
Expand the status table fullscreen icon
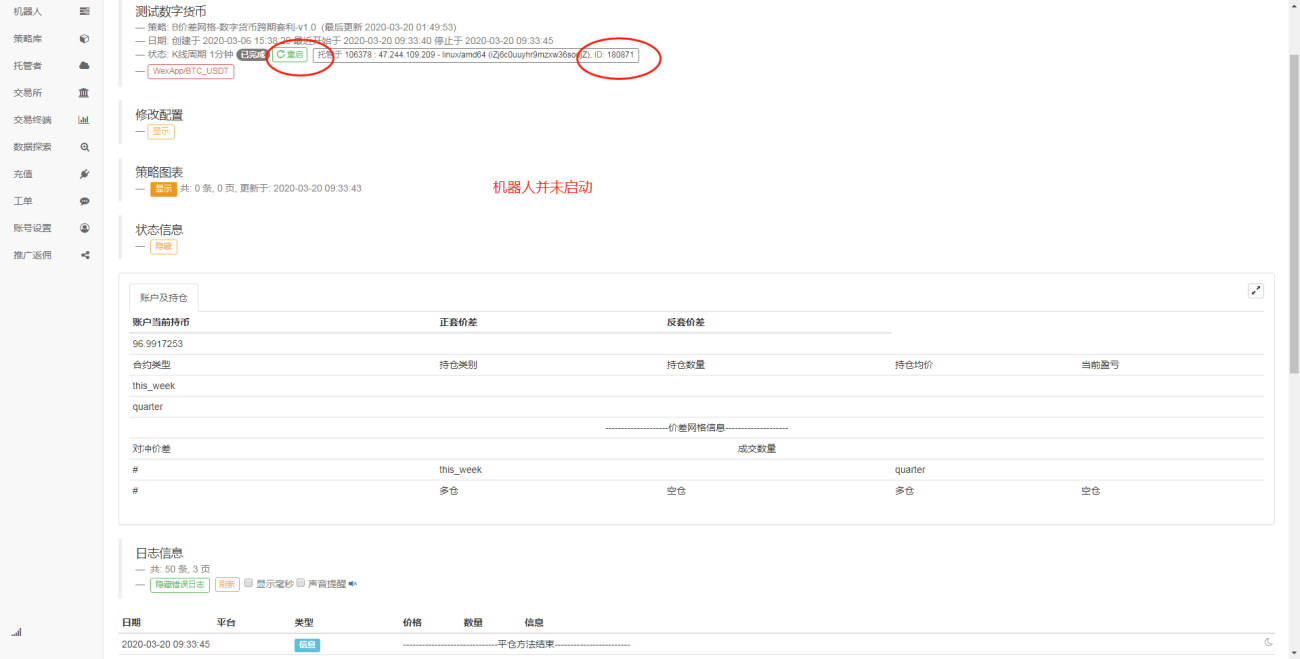(x=1256, y=291)
